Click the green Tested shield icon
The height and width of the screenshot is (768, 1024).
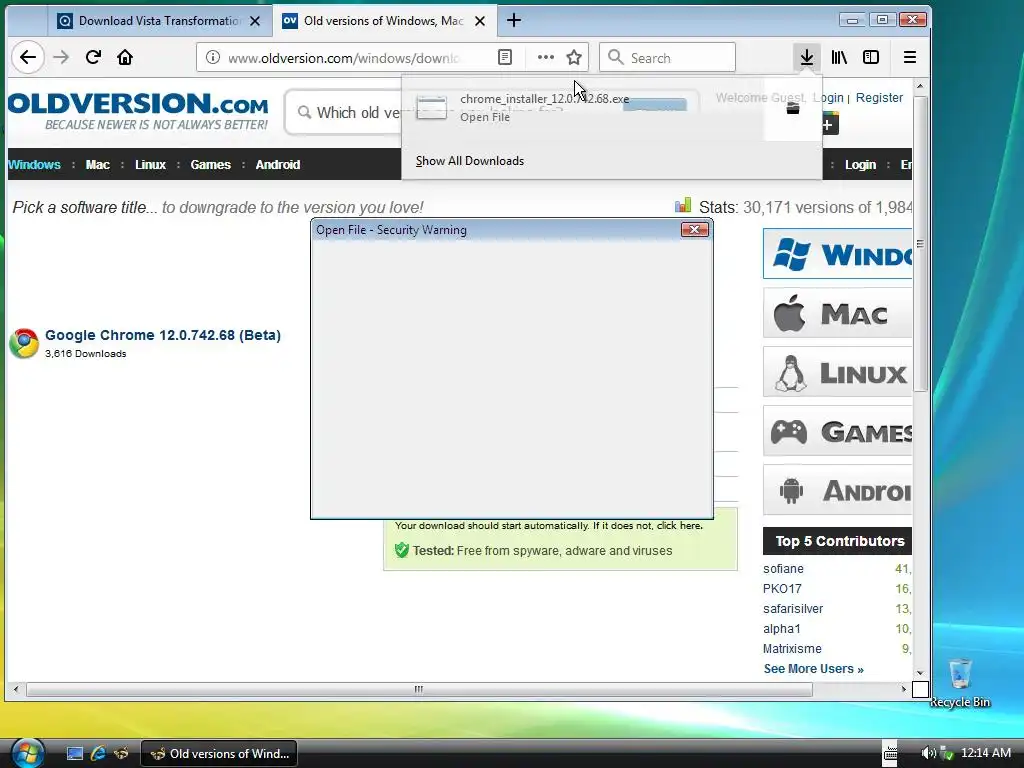click(x=402, y=550)
